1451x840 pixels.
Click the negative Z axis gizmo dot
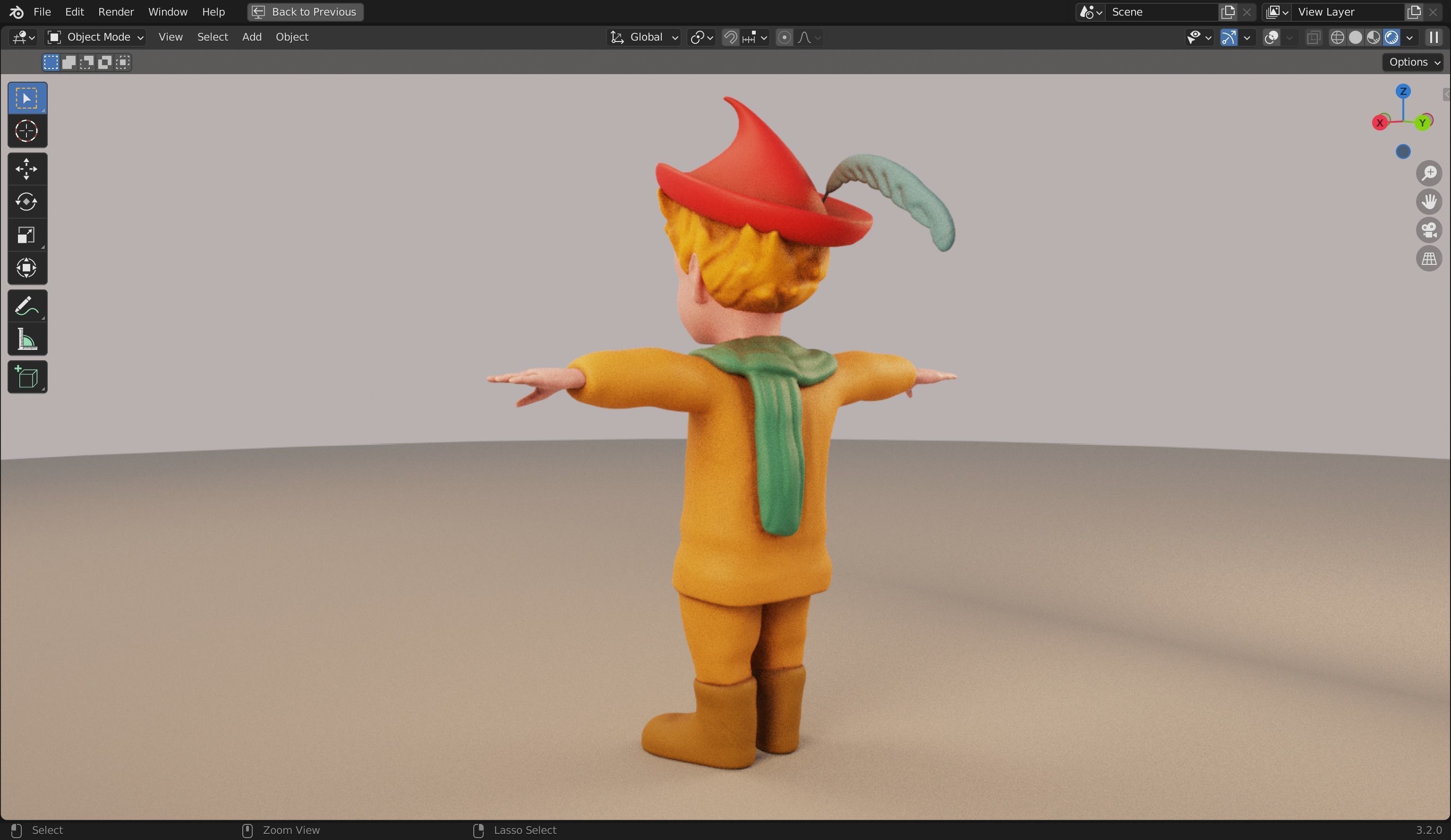coord(1403,152)
